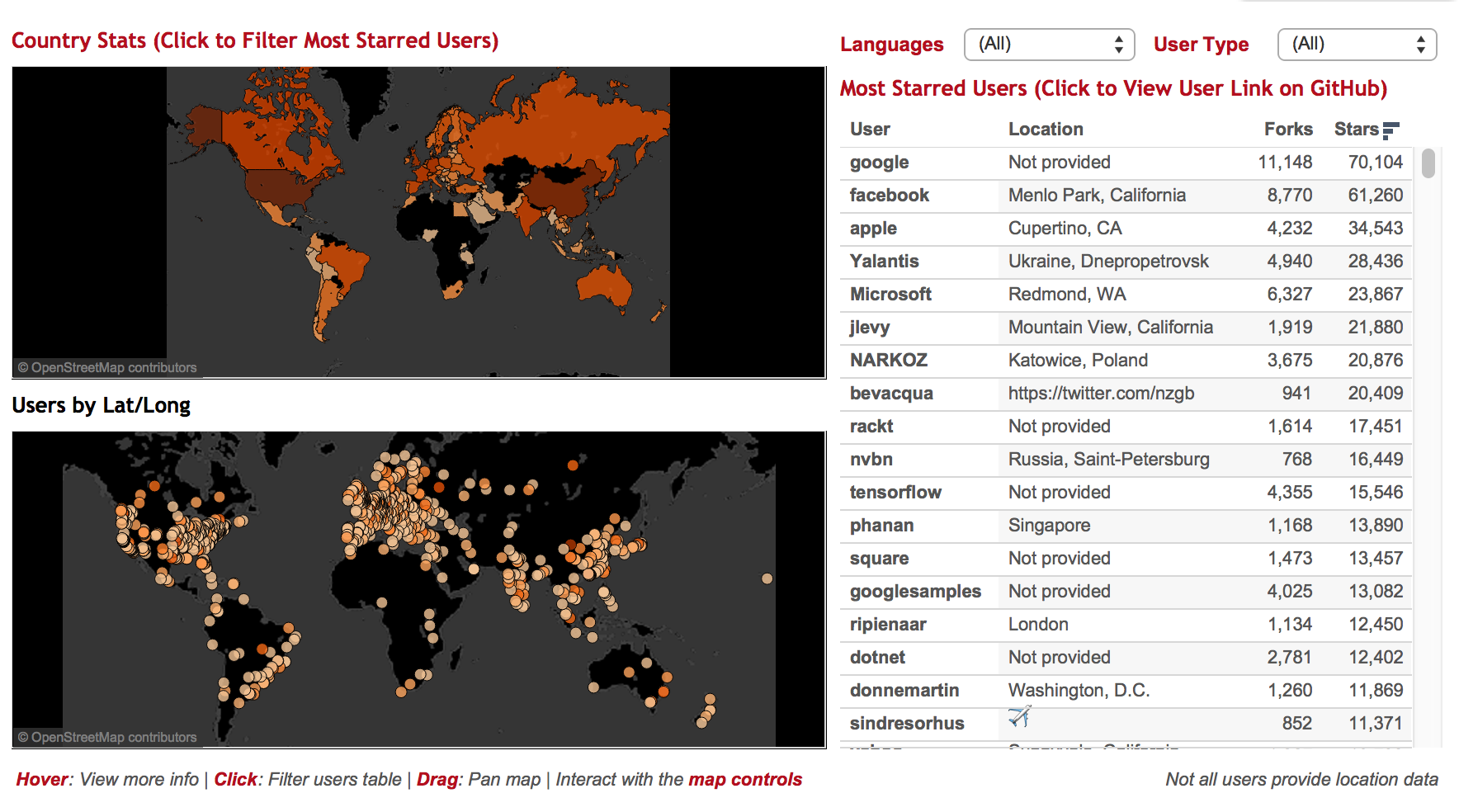Click location Menlo Park, California
This screenshot has width=1459, height=812.
coord(1097,196)
